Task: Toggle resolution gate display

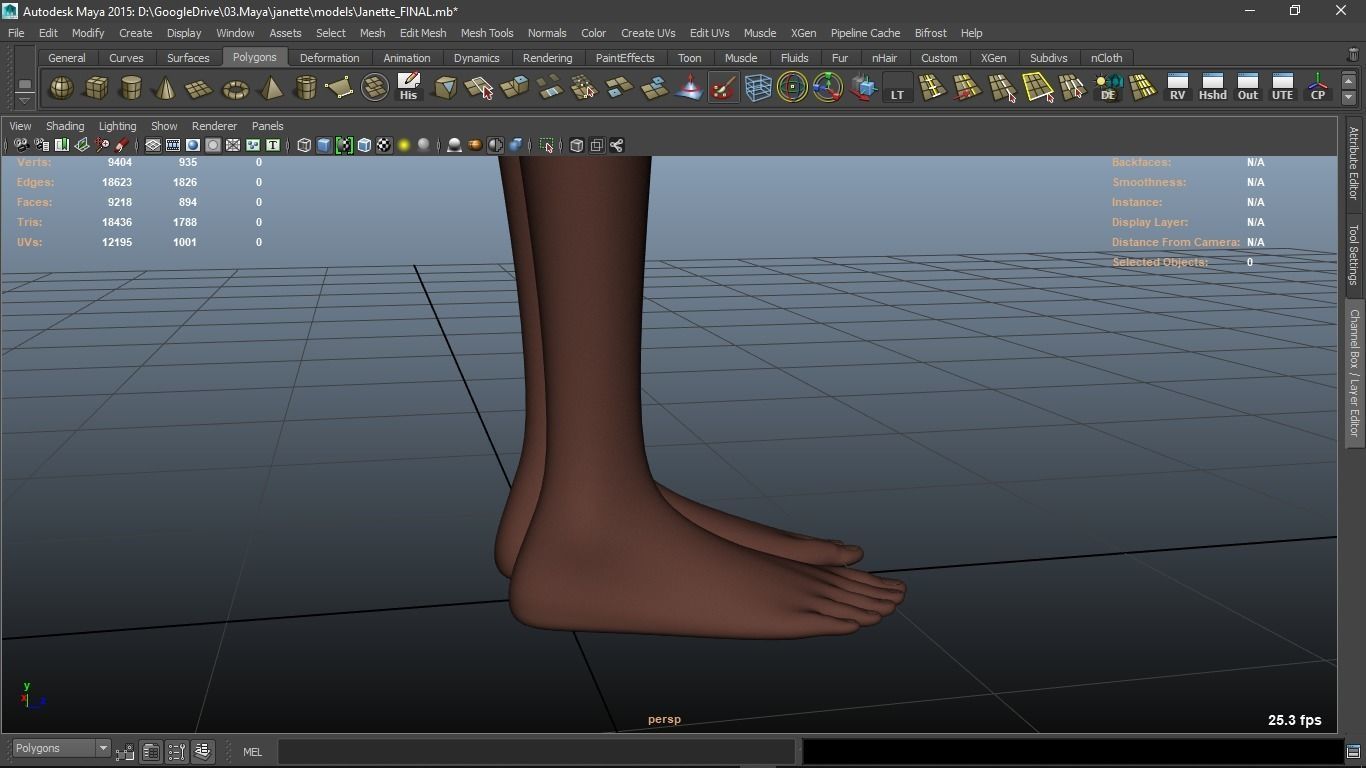Action: point(193,145)
